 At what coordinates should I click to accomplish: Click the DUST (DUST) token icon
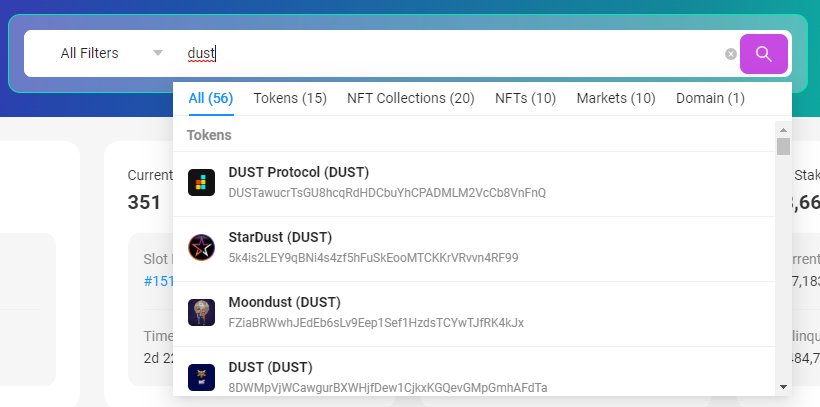click(x=202, y=377)
